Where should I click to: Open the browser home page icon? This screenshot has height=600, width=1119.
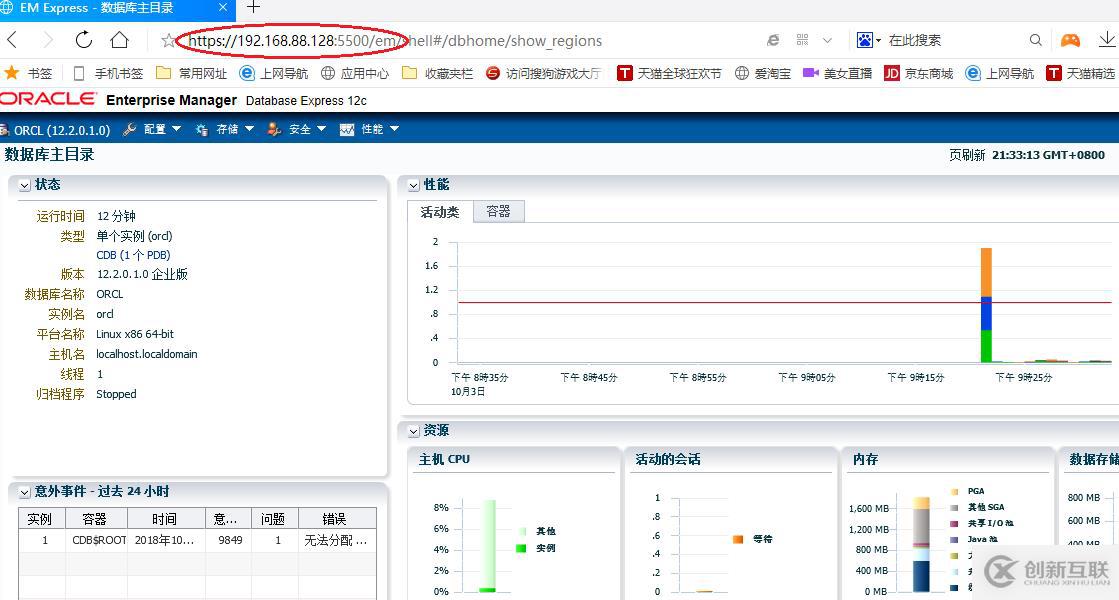119,40
